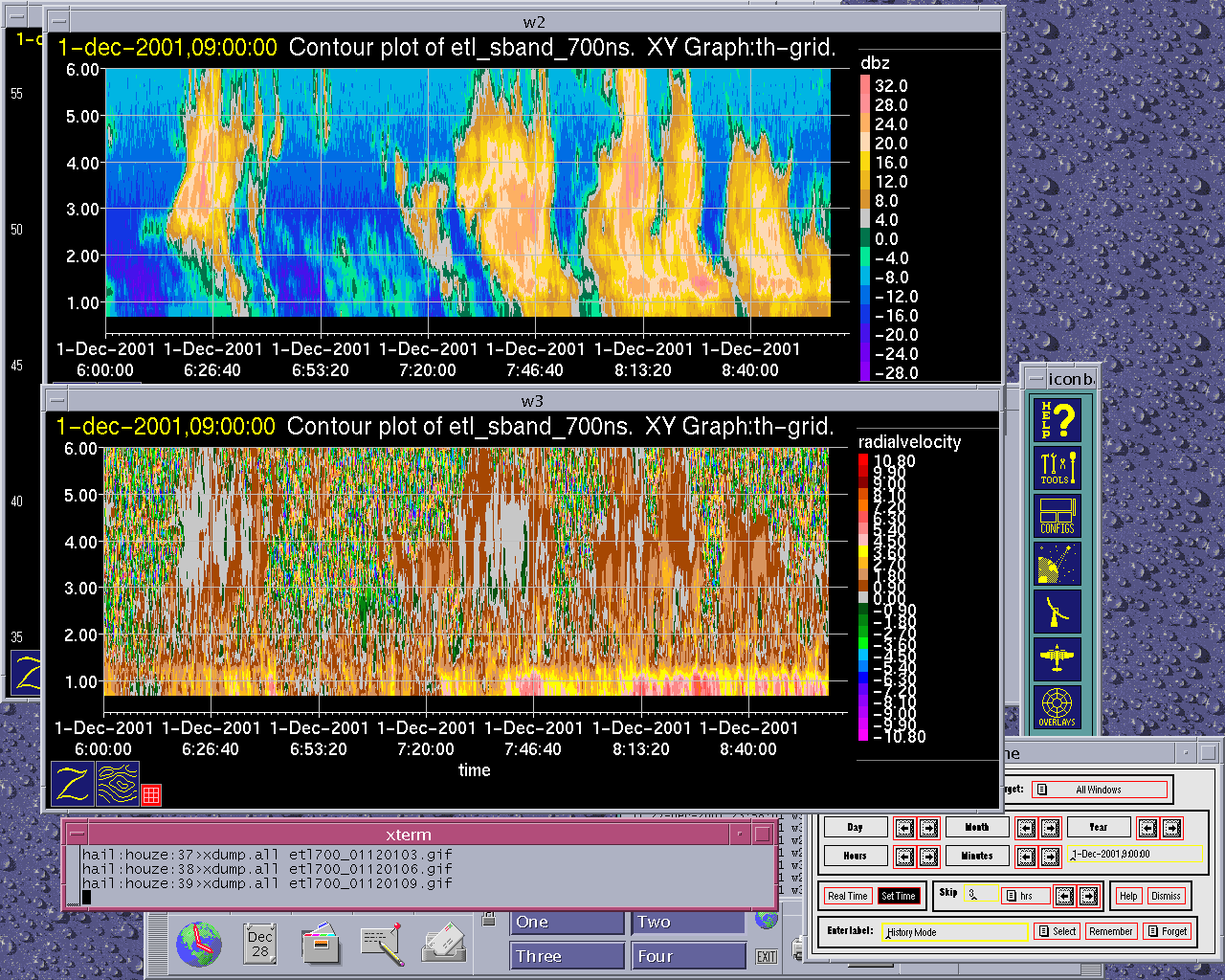Open the All Windows target dropdown
1225x980 pixels.
tap(1101, 790)
